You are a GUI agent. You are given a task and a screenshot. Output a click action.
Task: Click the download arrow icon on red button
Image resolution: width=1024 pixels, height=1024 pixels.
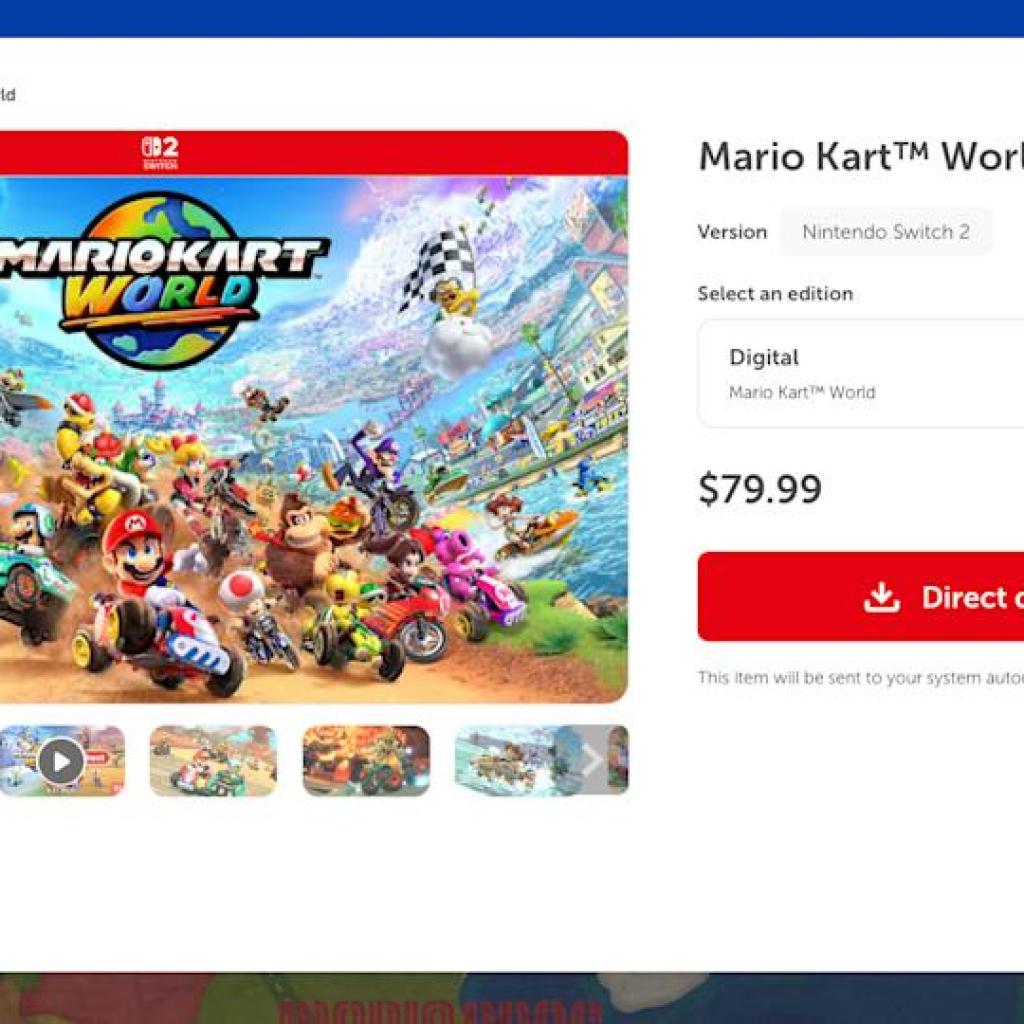click(x=882, y=597)
